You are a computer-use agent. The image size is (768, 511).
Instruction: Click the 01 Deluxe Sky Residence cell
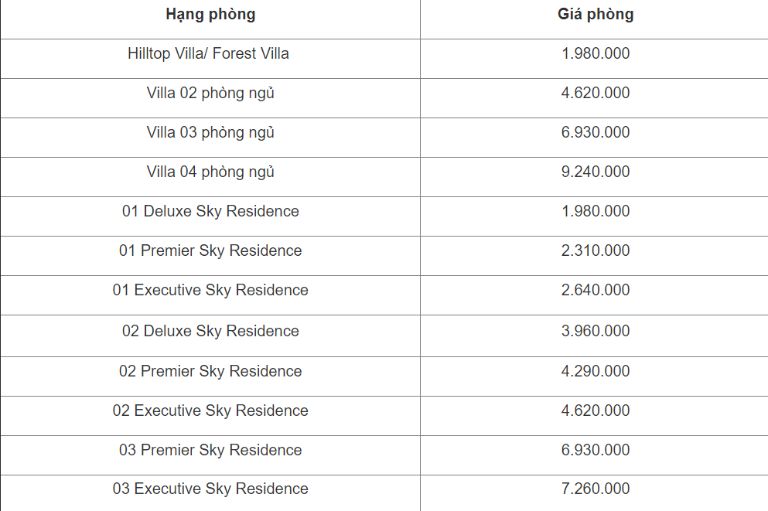tap(211, 217)
